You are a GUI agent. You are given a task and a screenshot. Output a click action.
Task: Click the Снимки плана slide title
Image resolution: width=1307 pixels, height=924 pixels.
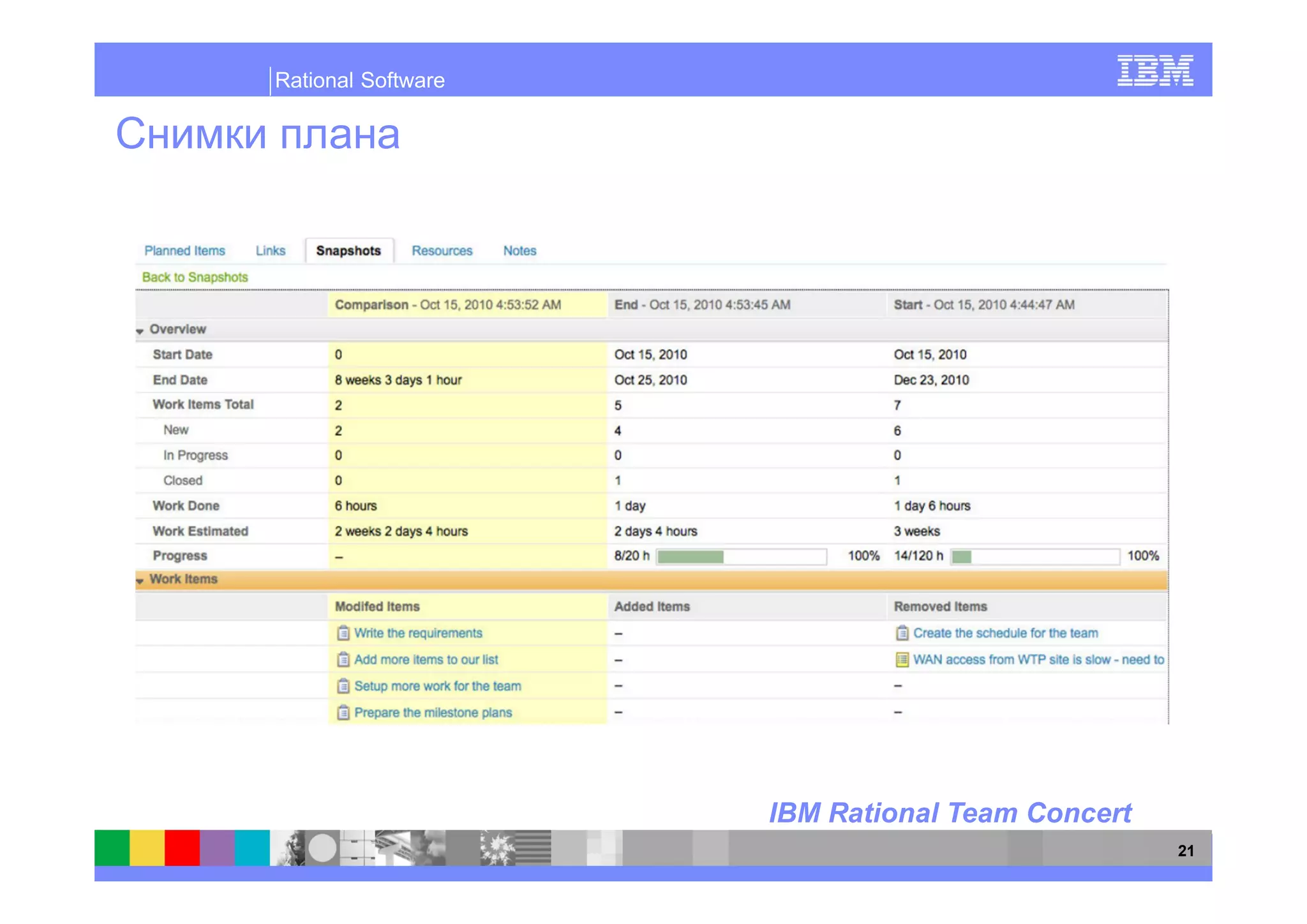[x=257, y=134]
